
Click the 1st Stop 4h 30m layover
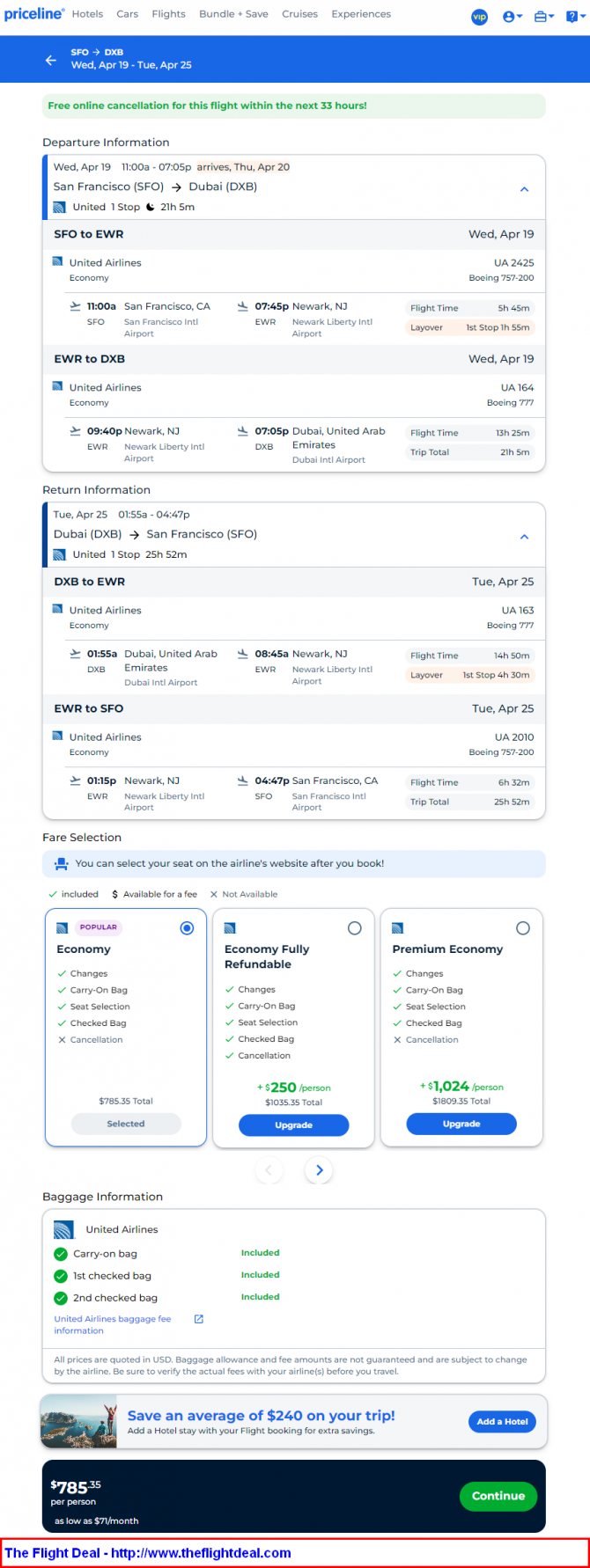[x=469, y=675]
